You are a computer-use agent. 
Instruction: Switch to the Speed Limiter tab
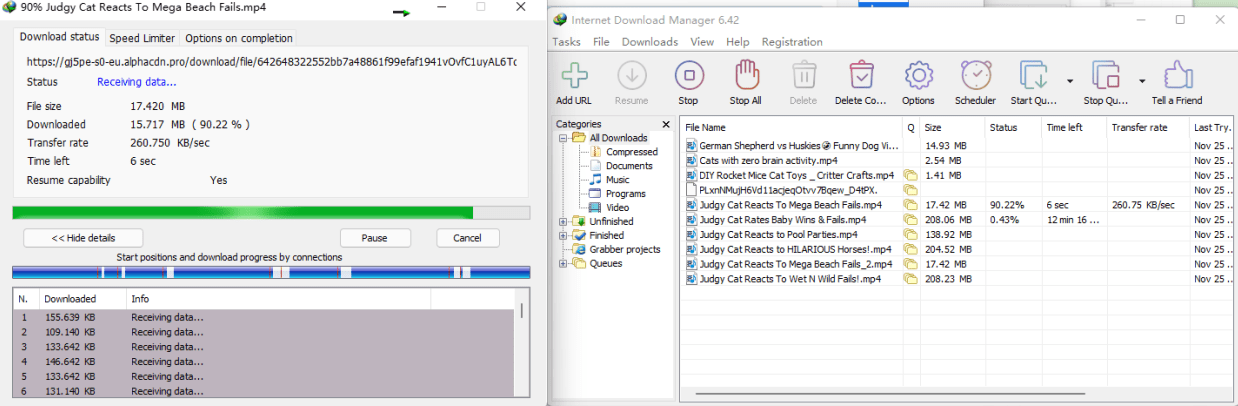point(142,38)
